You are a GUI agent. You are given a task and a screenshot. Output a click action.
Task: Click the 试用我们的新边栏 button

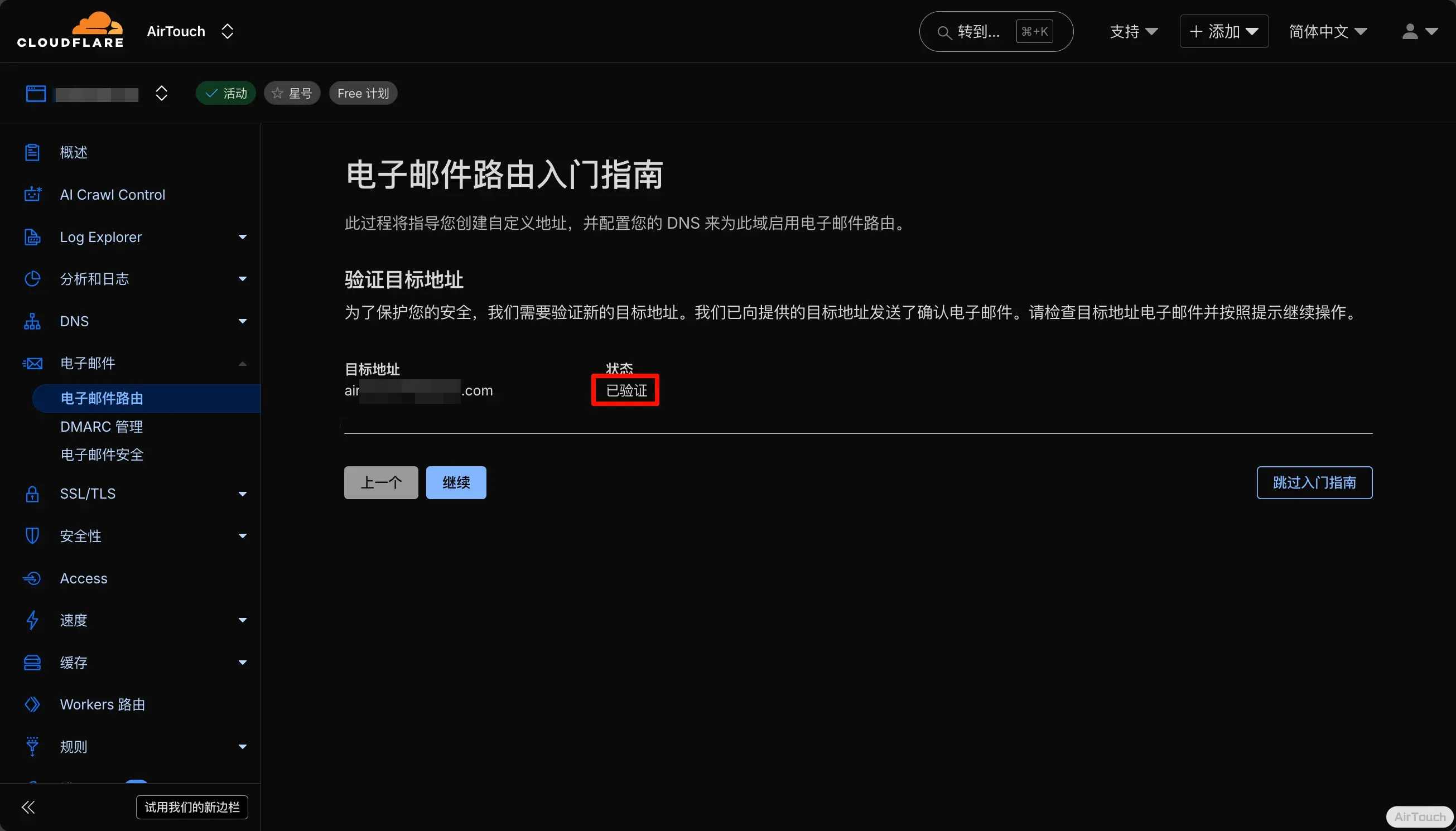click(x=192, y=807)
